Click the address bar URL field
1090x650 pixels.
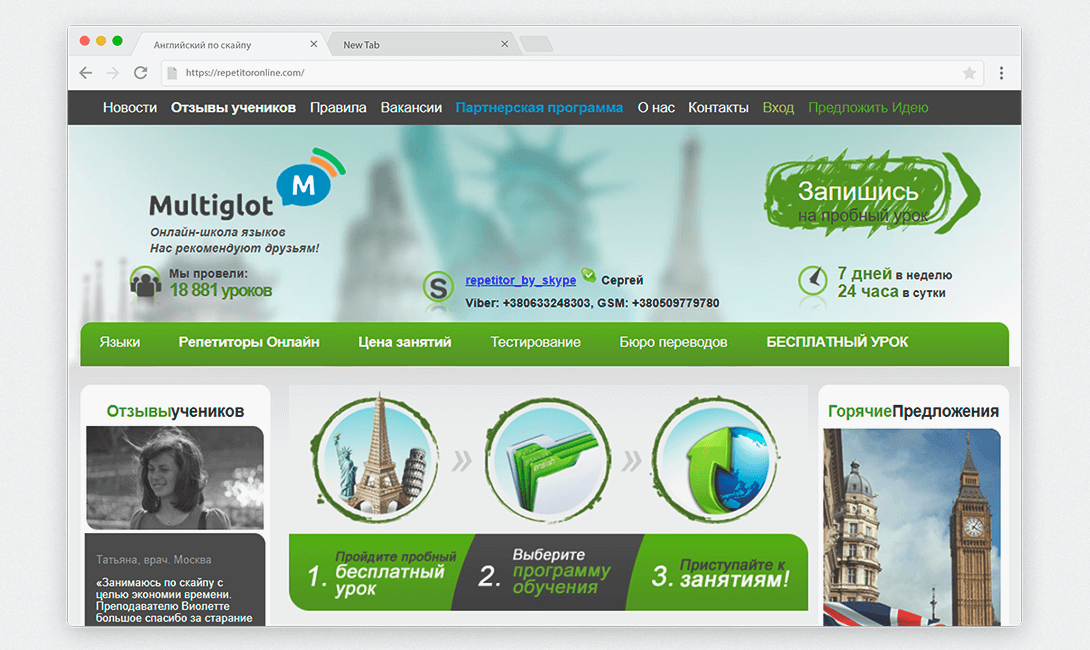coord(570,73)
